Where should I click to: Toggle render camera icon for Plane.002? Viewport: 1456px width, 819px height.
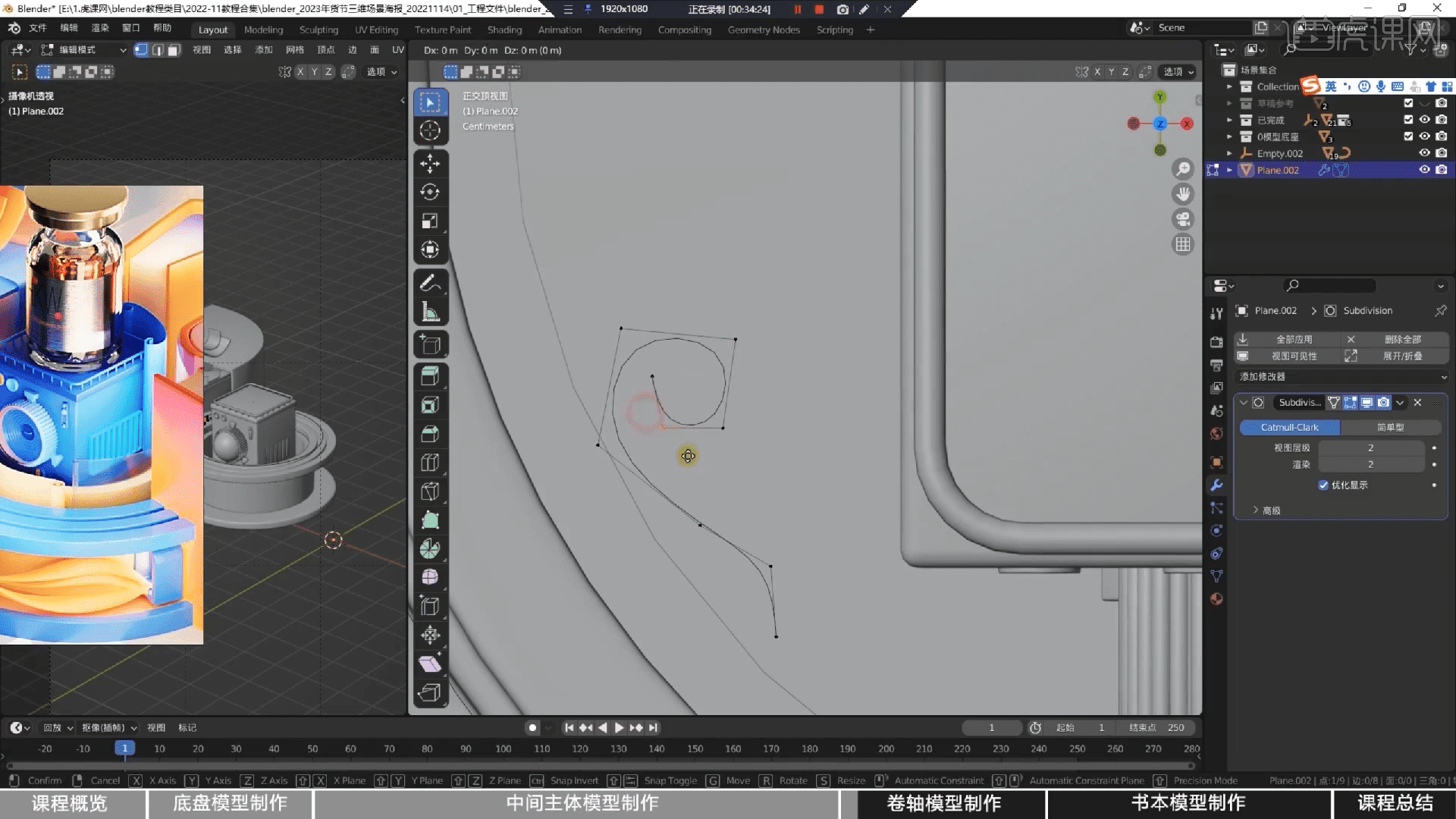tap(1442, 170)
